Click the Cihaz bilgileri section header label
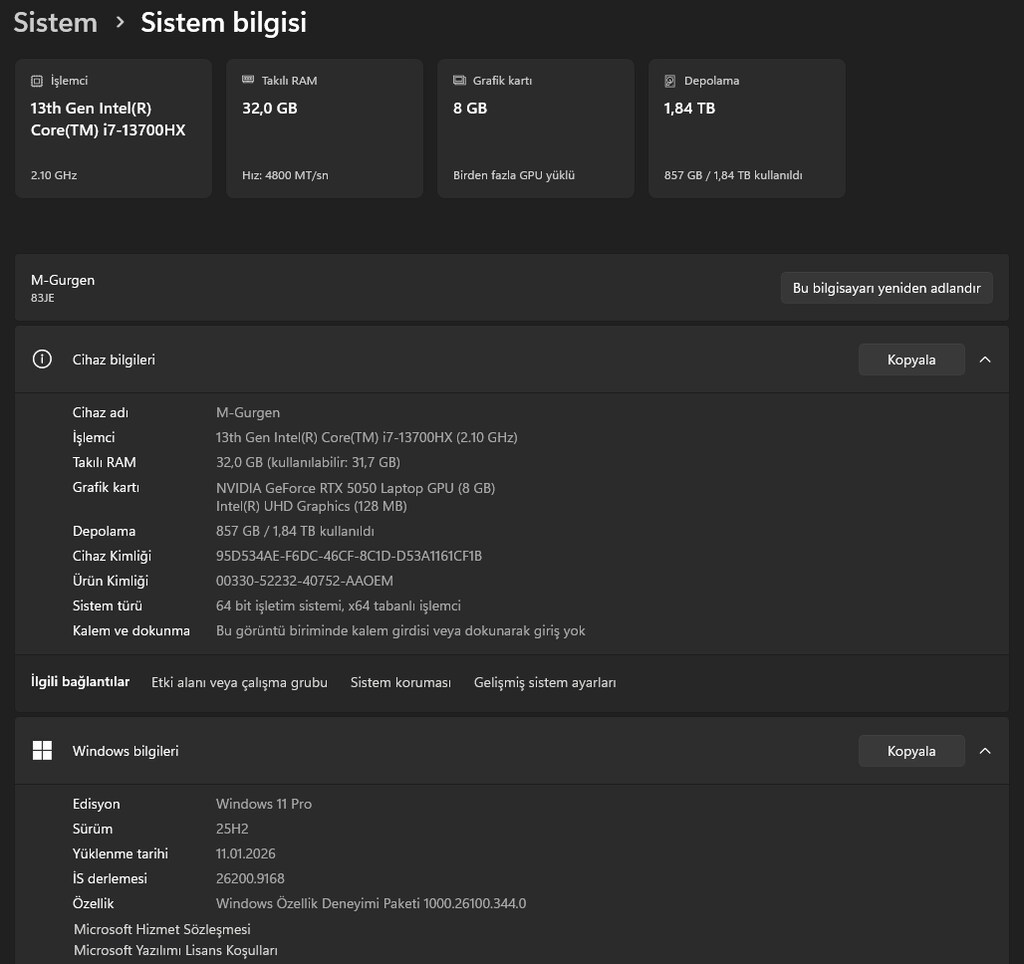 [x=114, y=360]
